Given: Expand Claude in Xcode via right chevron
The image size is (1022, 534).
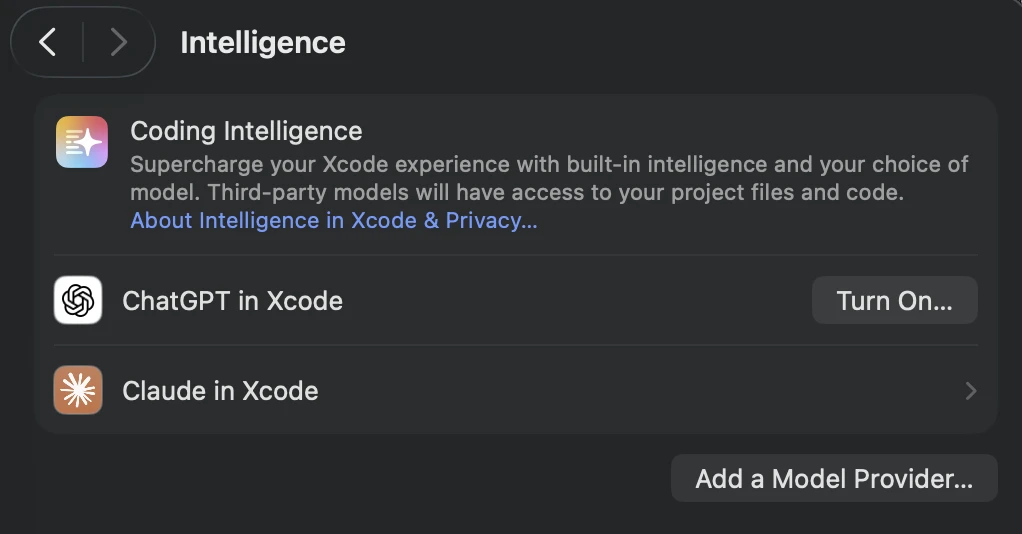Looking at the screenshot, I should coord(970,391).
